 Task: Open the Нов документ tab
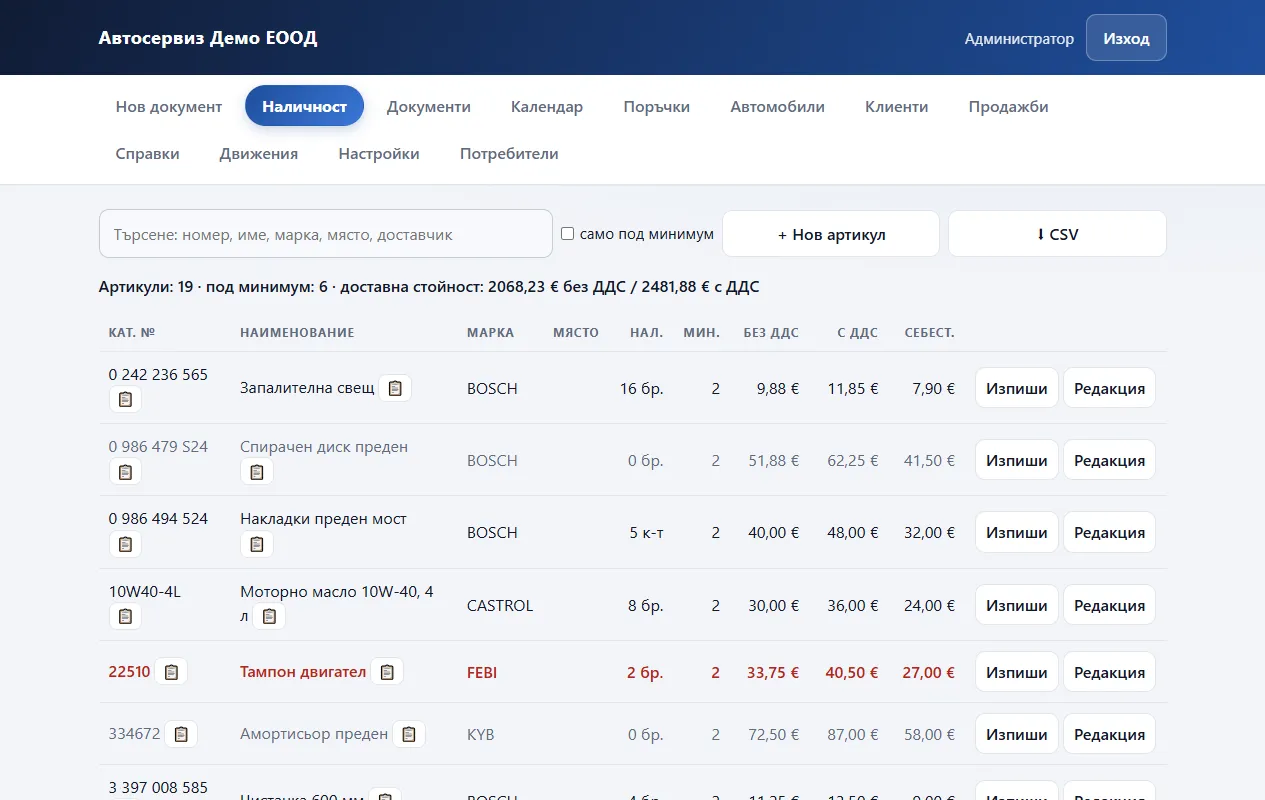coord(169,106)
